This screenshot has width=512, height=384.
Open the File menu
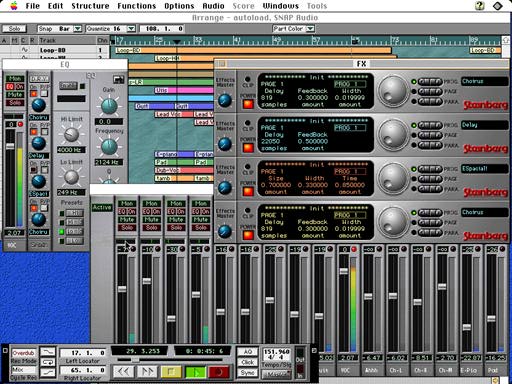[33, 6]
